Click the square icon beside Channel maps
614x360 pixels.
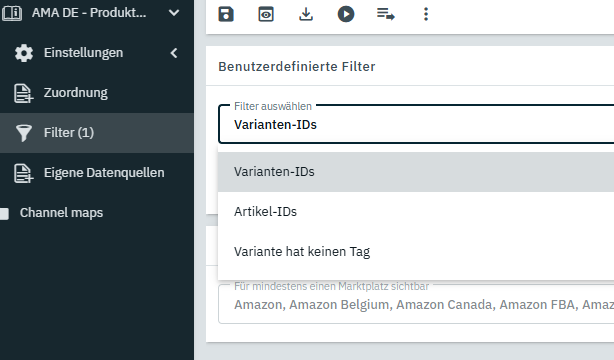[4, 213]
